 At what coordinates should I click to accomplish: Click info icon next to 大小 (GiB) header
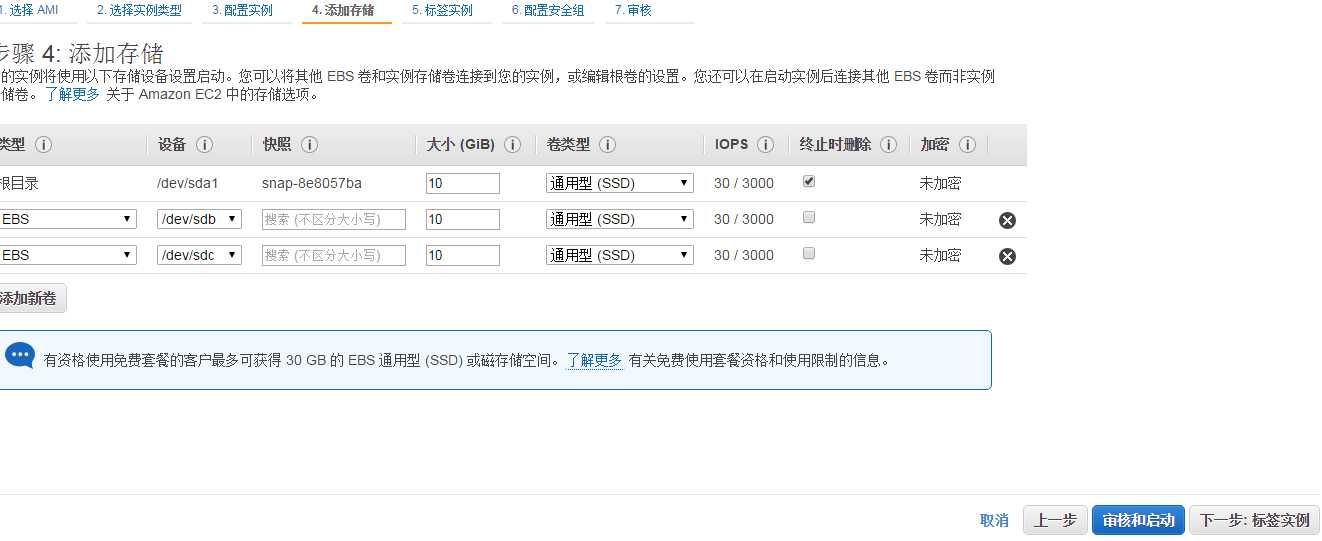pos(512,145)
